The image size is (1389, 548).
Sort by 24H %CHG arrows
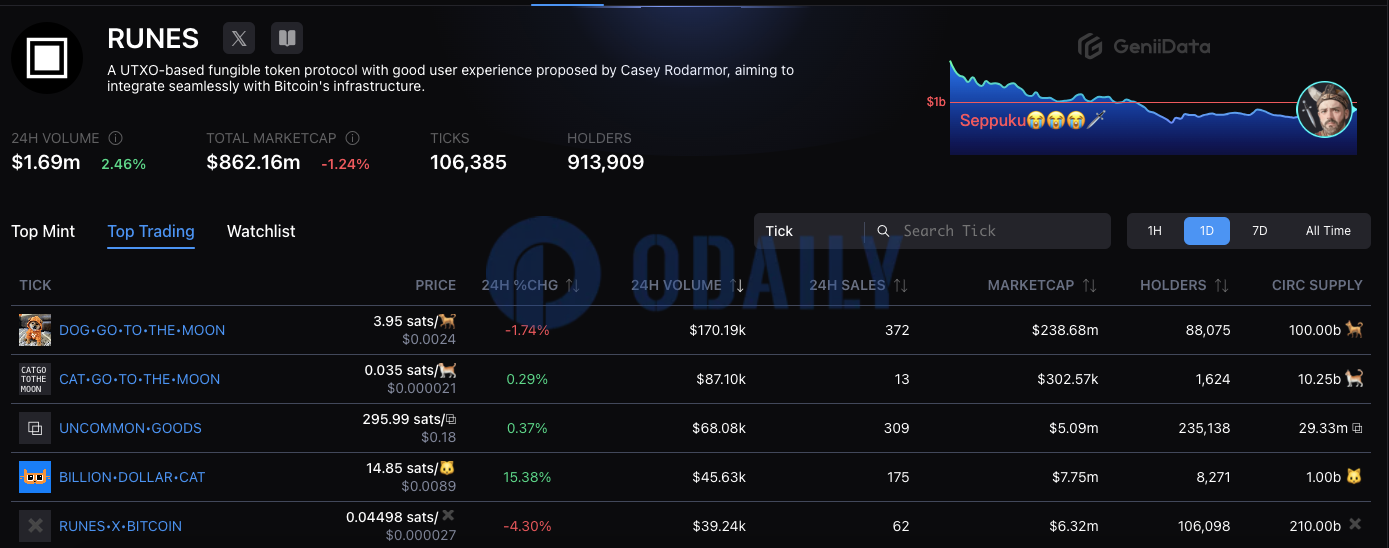pyautogui.click(x=572, y=285)
